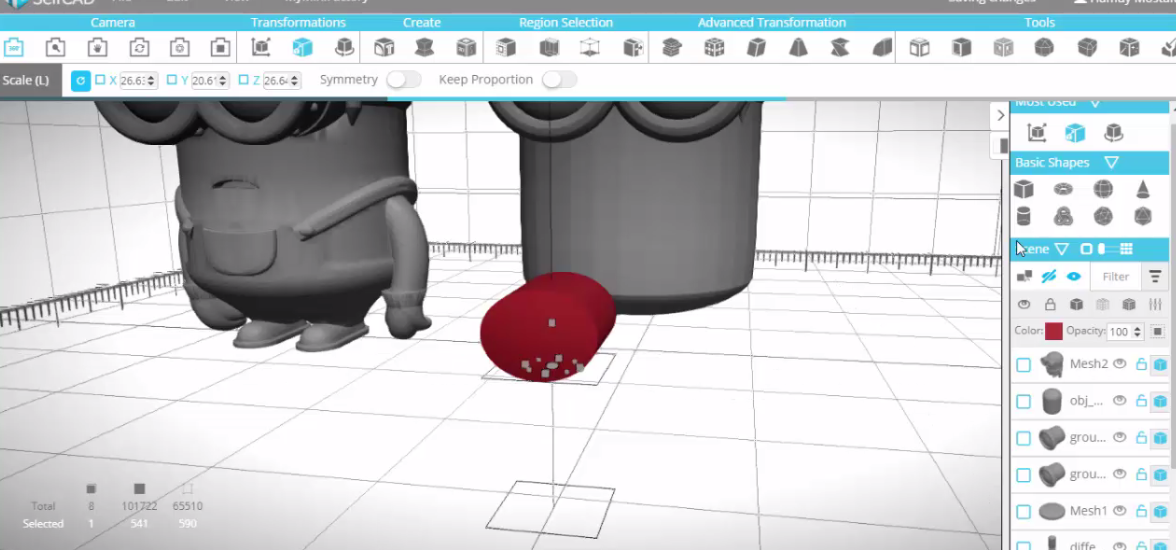The height and width of the screenshot is (550, 1176).
Task: Open the Create toolbar group
Action: [x=422, y=23]
